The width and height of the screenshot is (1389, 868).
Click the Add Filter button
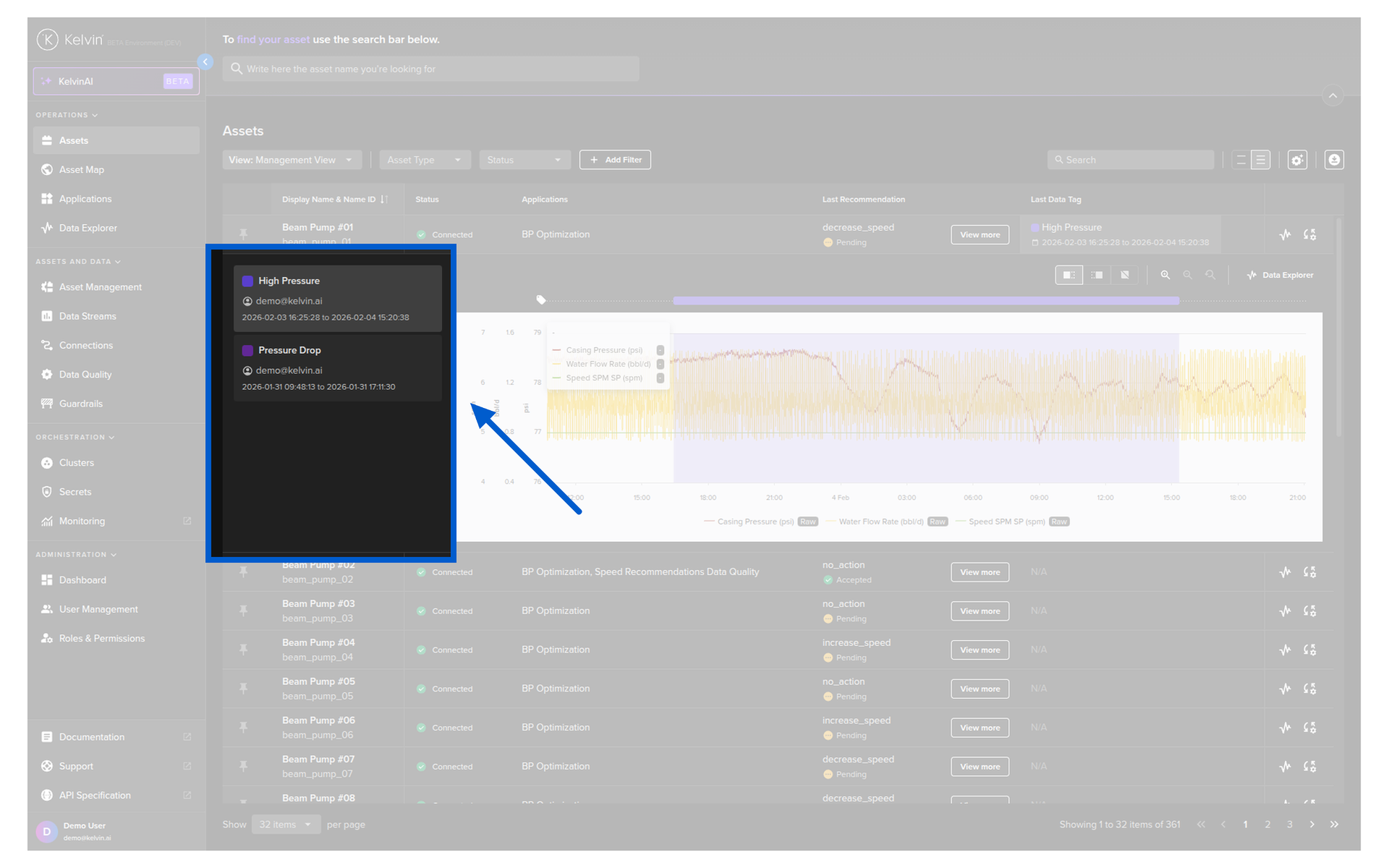pos(615,160)
